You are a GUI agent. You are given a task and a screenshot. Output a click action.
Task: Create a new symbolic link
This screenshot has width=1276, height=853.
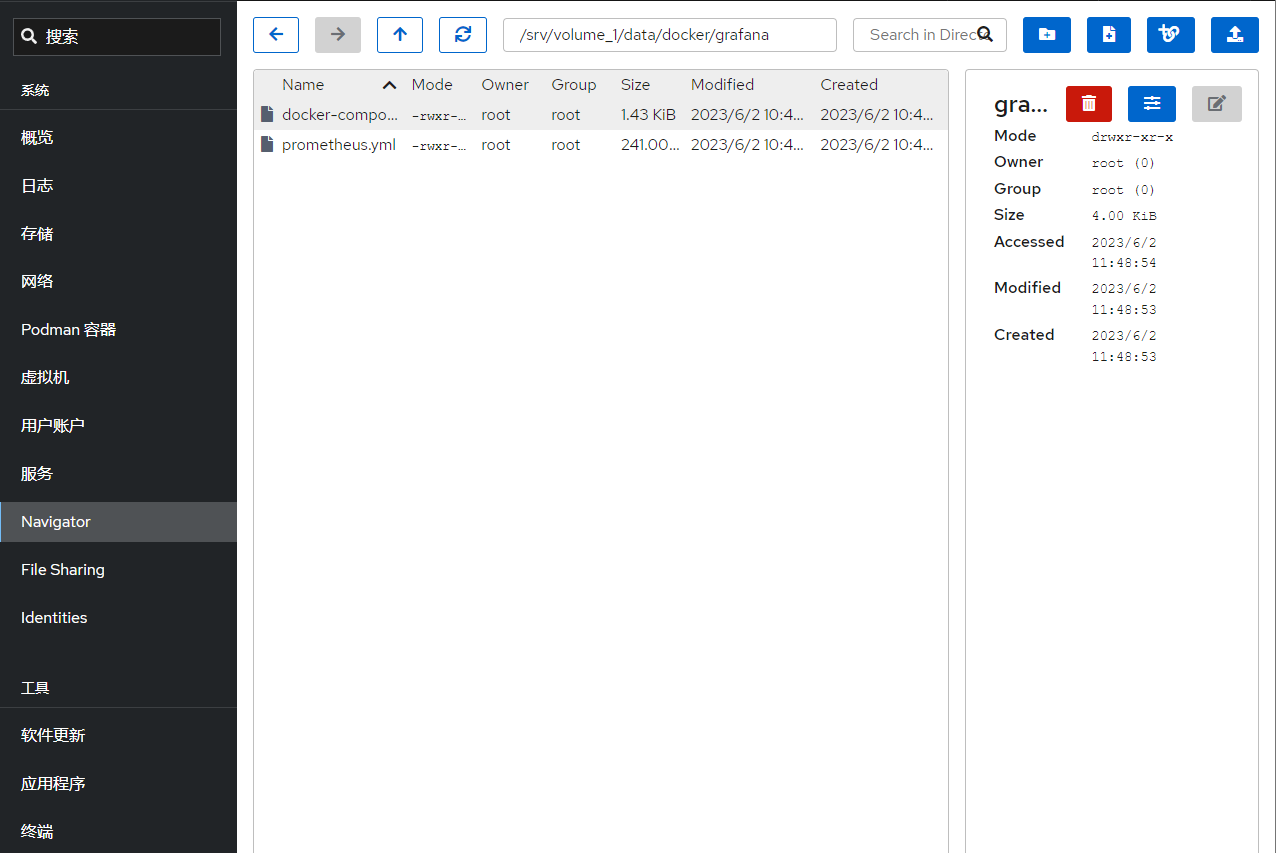coord(1170,35)
